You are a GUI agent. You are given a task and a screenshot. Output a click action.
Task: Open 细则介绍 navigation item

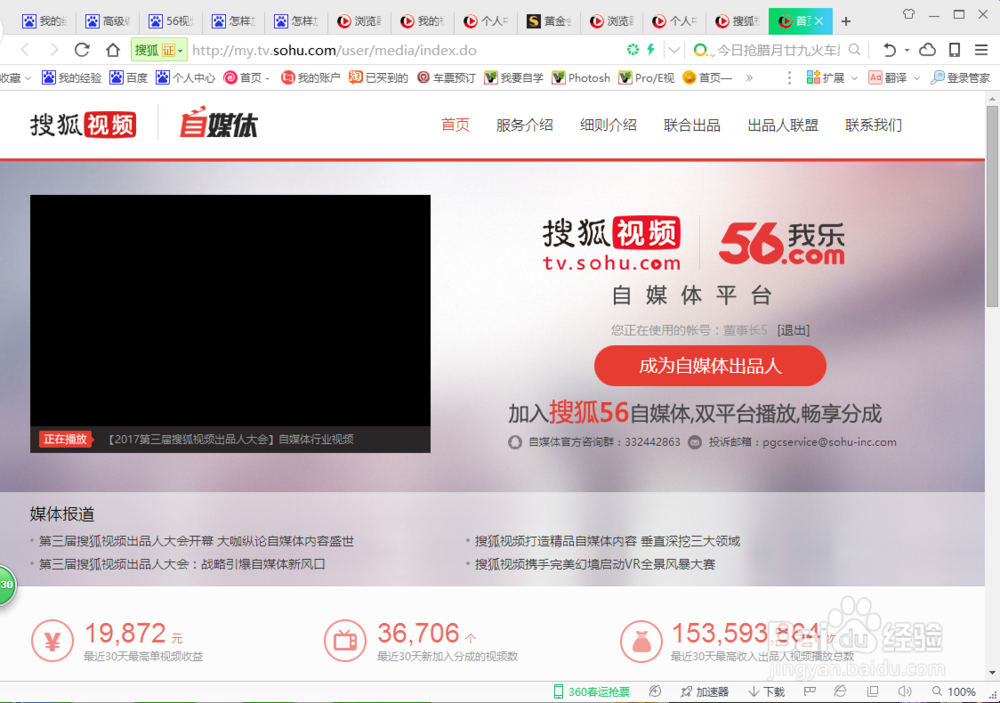[x=608, y=125]
